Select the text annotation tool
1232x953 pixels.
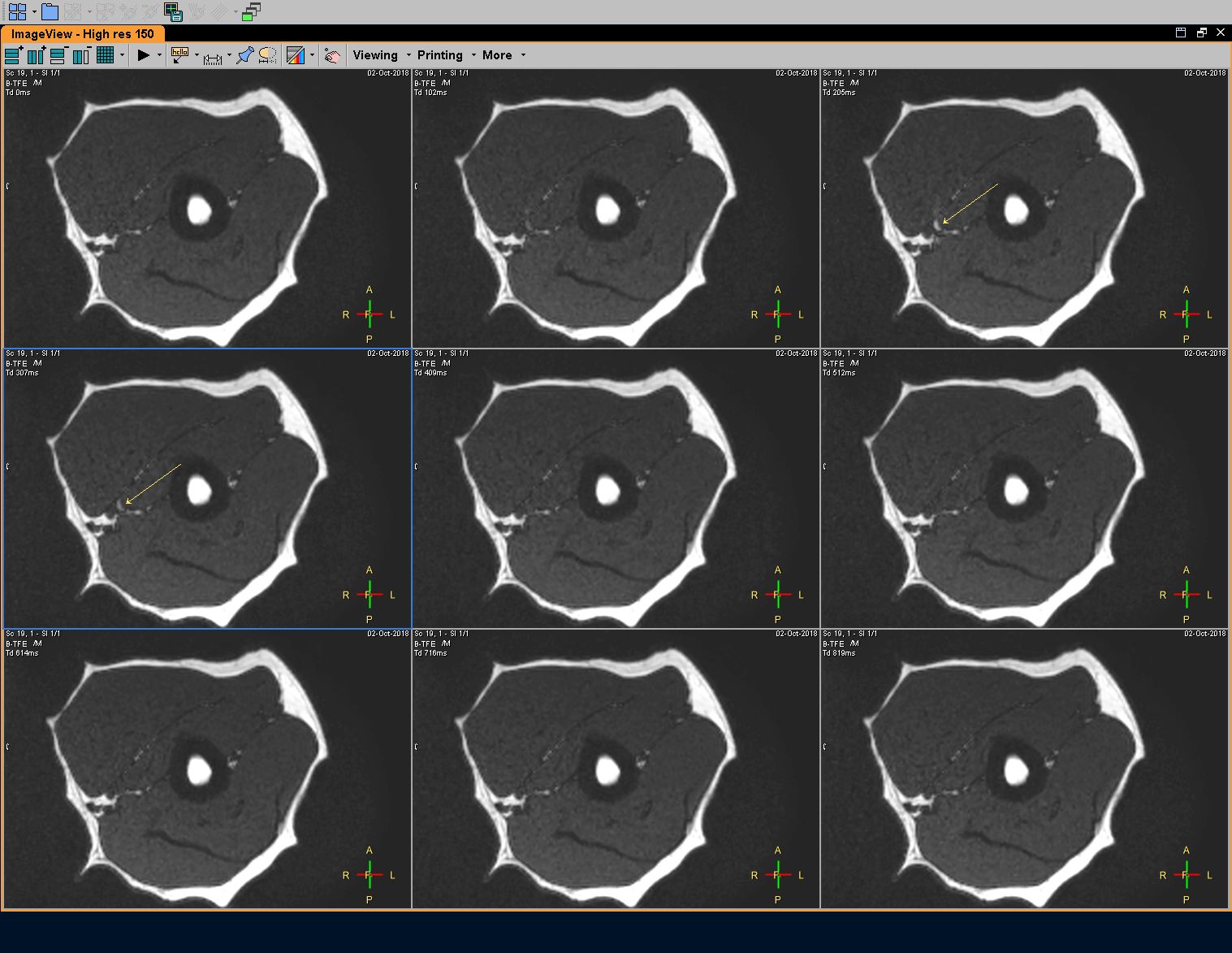pos(179,55)
